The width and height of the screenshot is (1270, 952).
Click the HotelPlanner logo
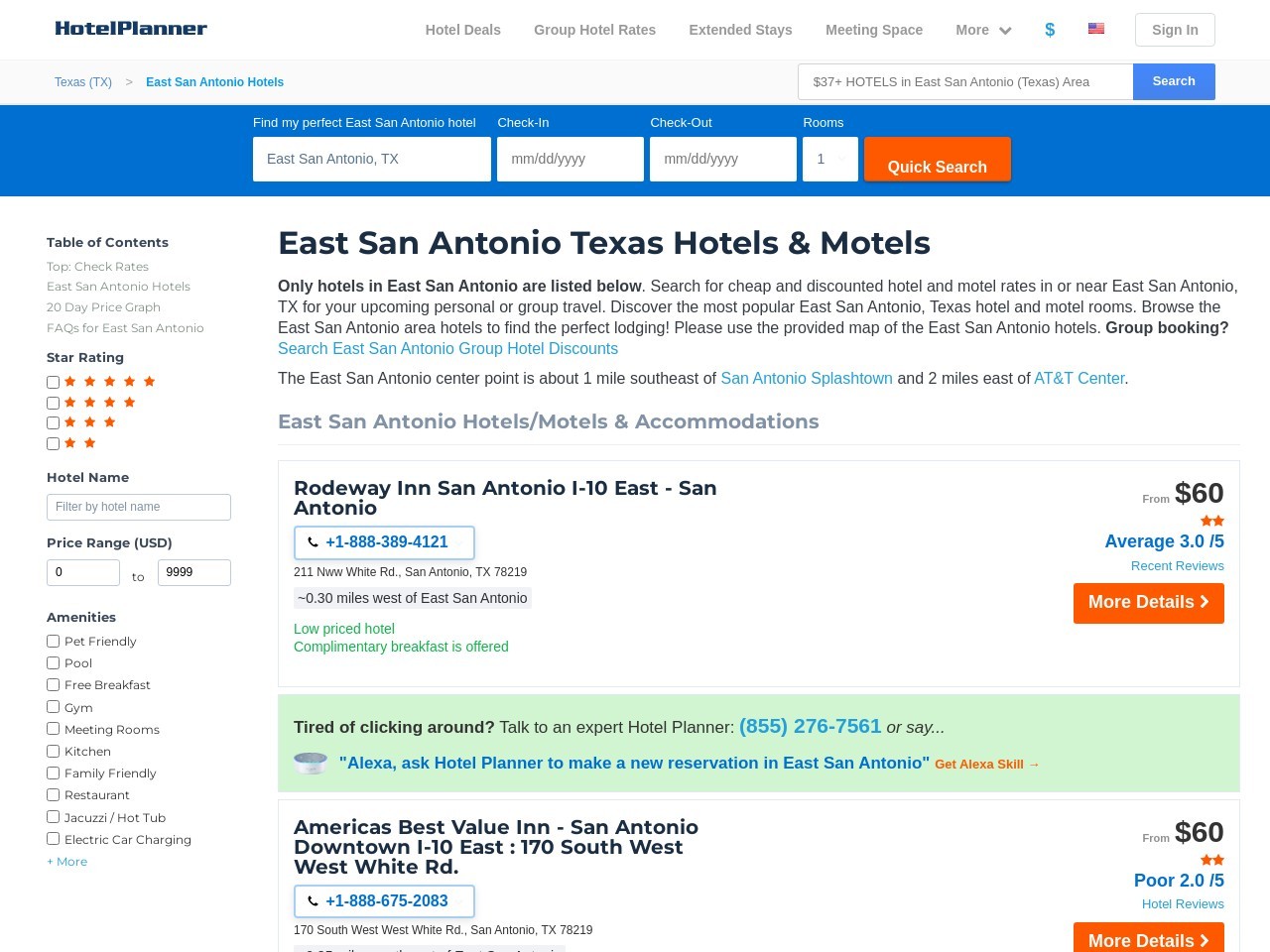[x=130, y=29]
